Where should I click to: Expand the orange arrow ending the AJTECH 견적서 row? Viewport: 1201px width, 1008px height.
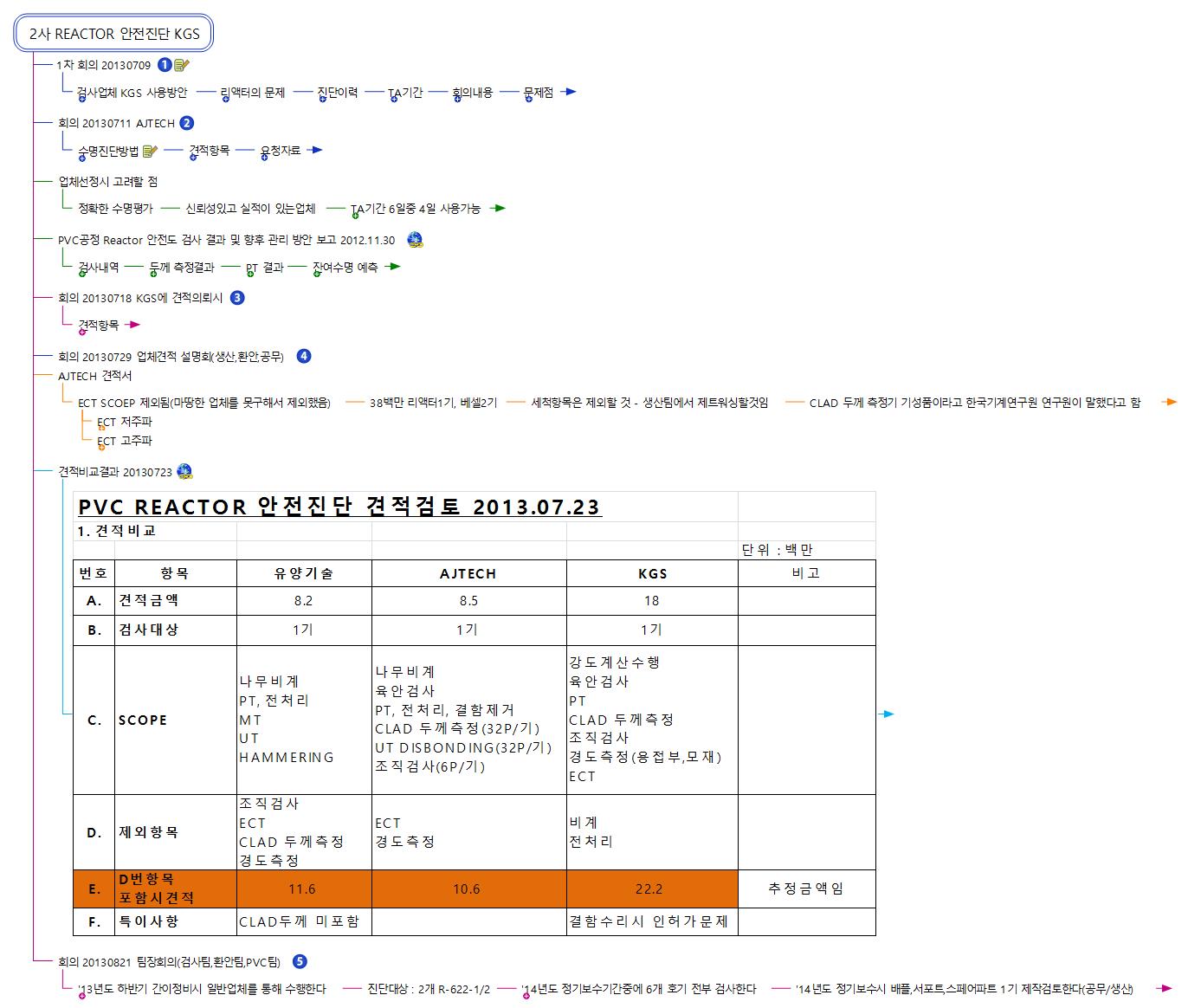click(x=1169, y=402)
